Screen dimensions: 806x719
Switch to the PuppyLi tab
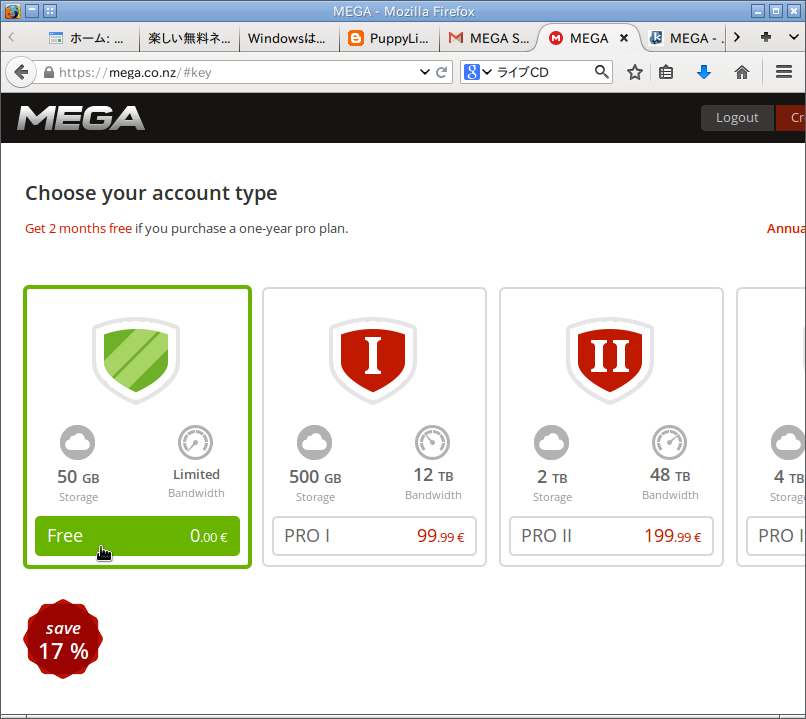pyautogui.click(x=389, y=38)
